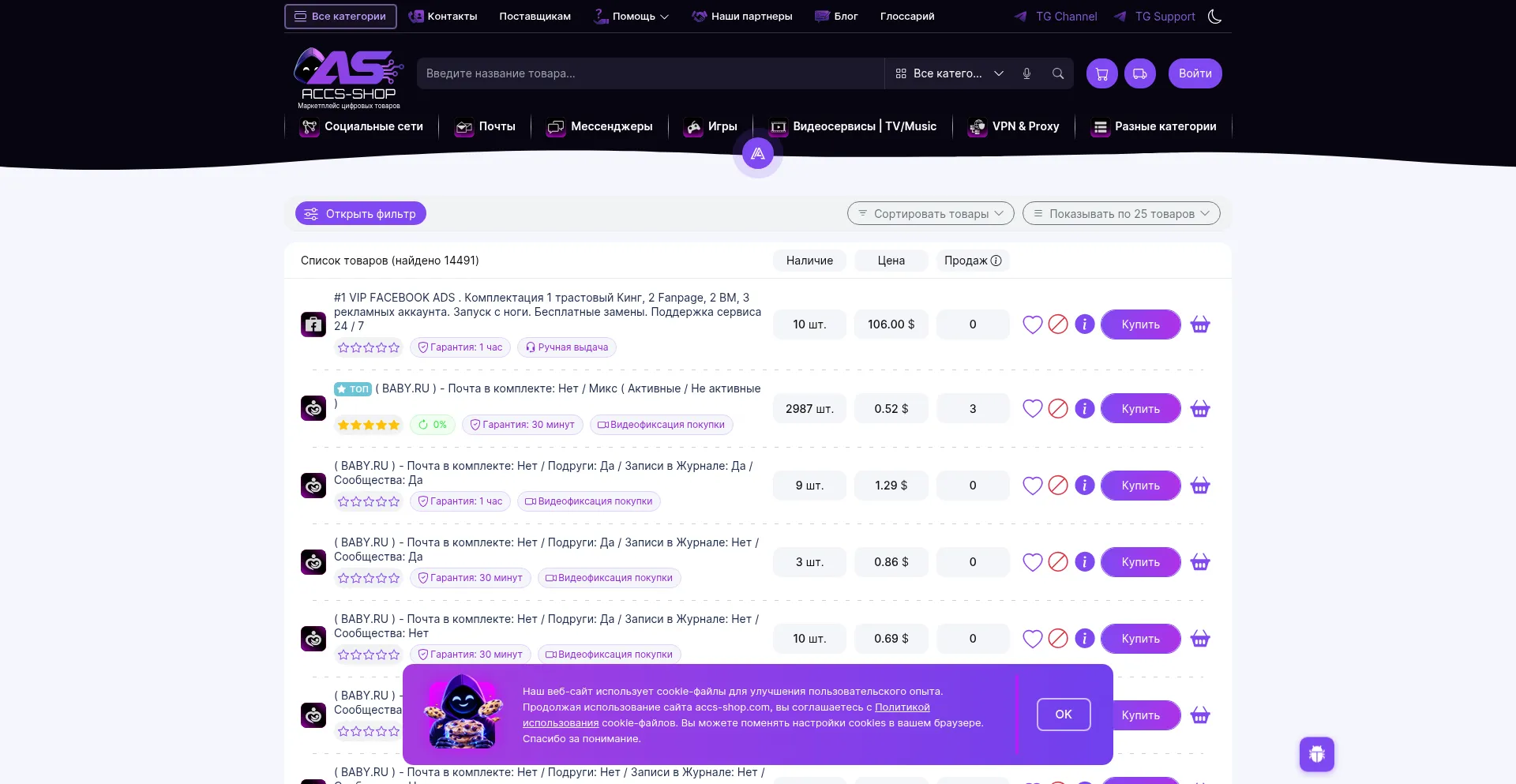Add the 0.86 $ item to basket
1516x784 pixels.
click(1200, 562)
